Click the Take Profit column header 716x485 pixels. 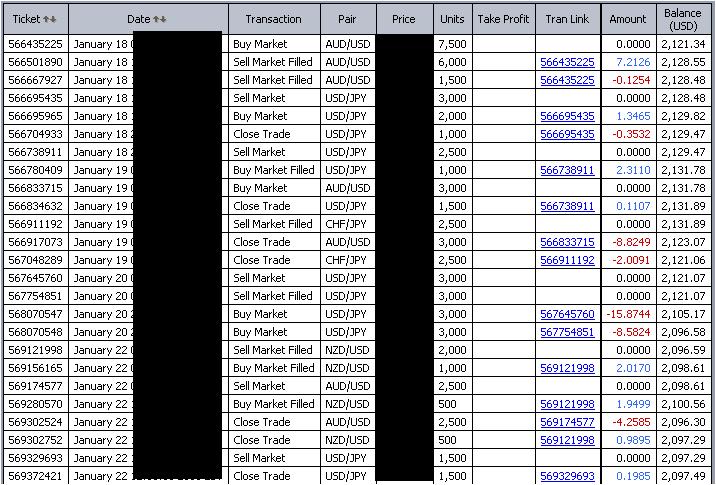pyautogui.click(x=503, y=19)
